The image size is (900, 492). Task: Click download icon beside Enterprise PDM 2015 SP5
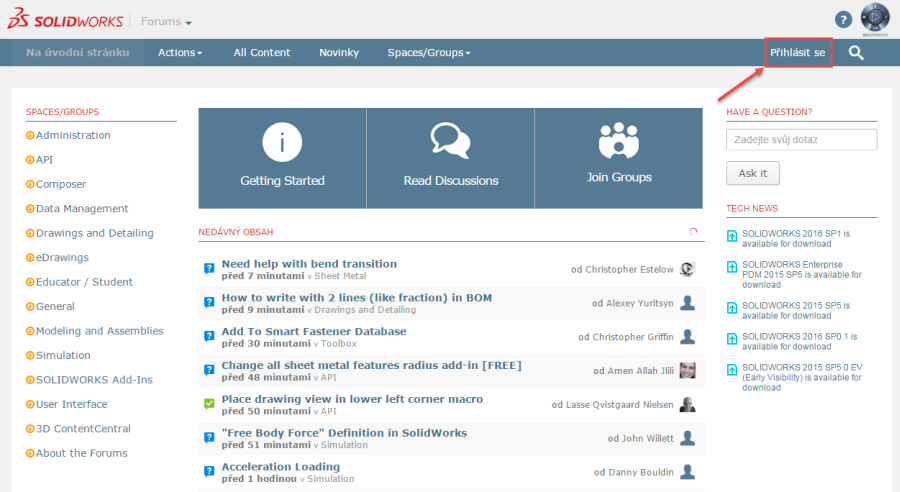[732, 266]
